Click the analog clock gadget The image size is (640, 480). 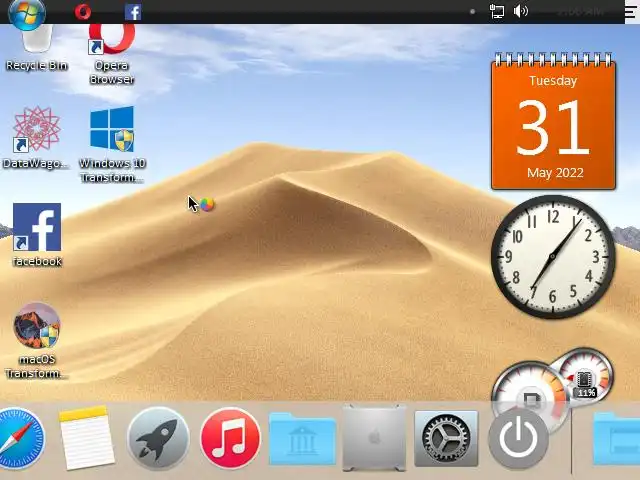(553, 256)
